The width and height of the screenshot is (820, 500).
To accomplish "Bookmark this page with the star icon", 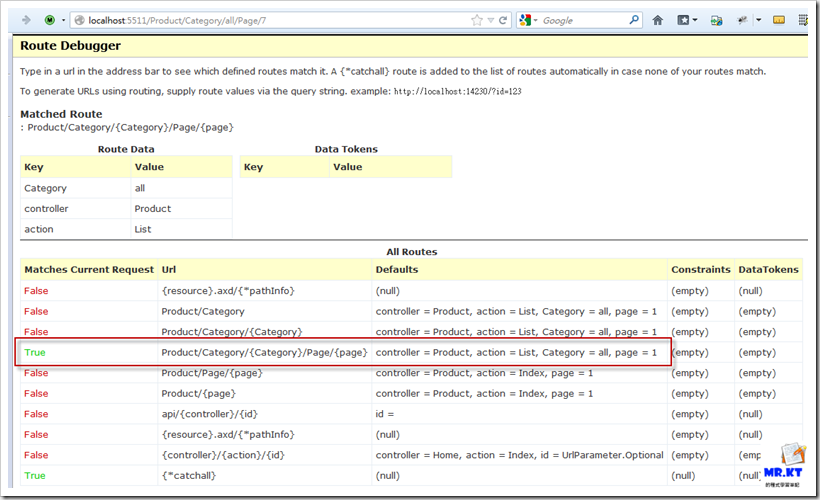I will coord(476,20).
